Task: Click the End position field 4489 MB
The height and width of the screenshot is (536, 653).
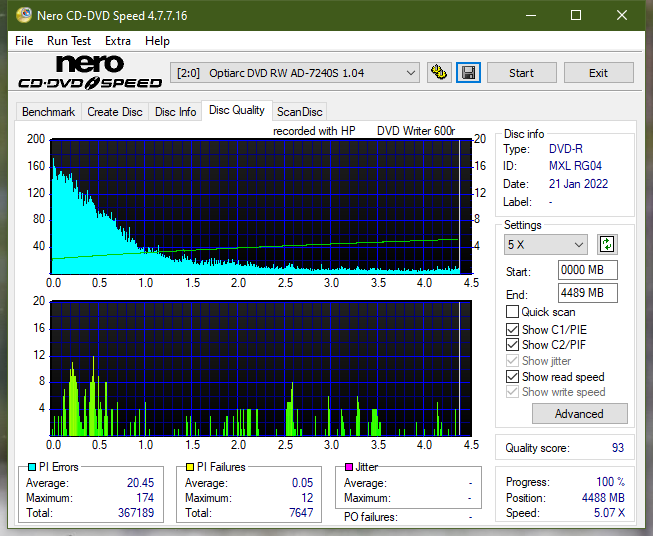Action: (587, 293)
